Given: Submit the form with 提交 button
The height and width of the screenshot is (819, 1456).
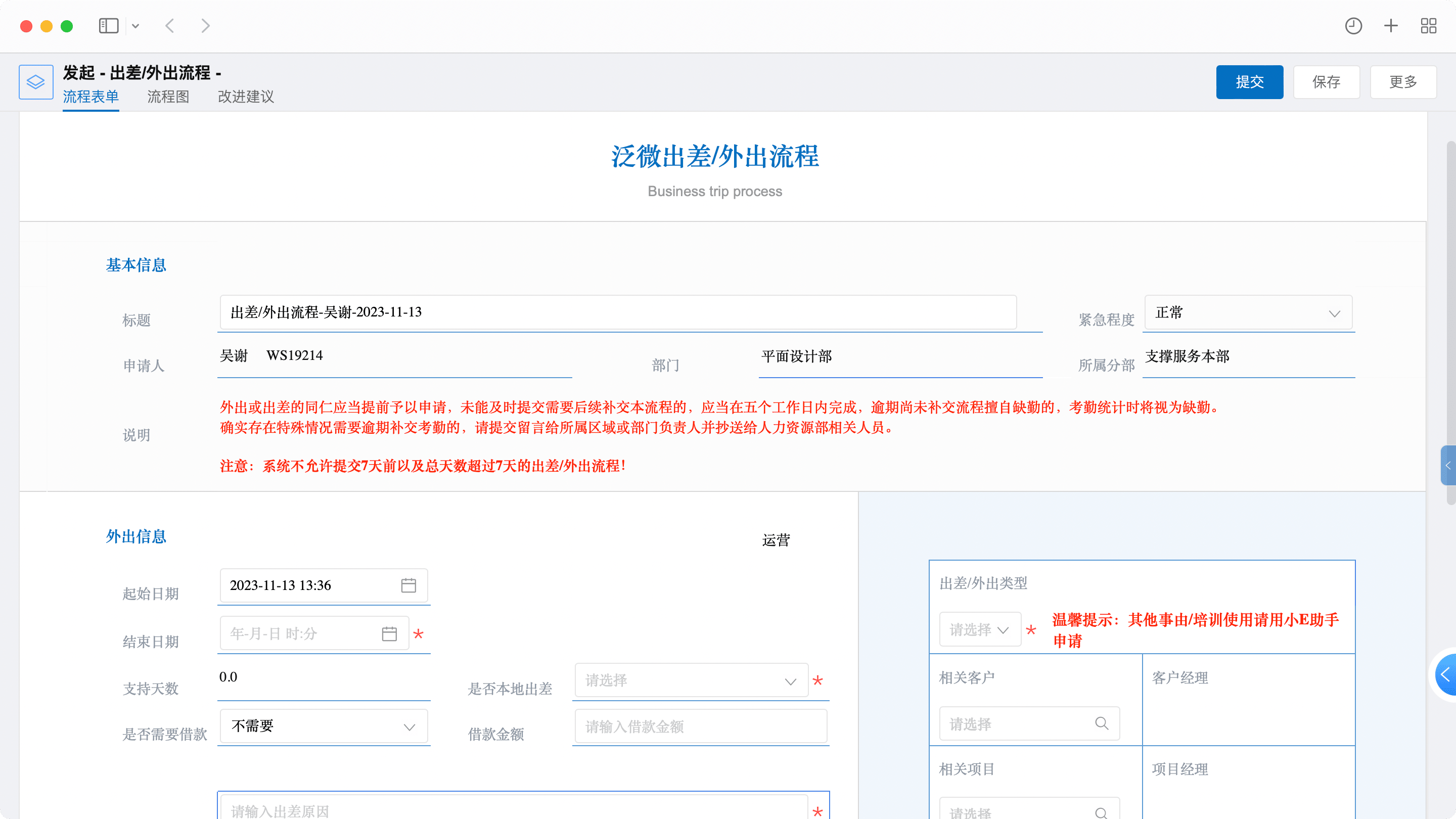Looking at the screenshot, I should [1250, 82].
